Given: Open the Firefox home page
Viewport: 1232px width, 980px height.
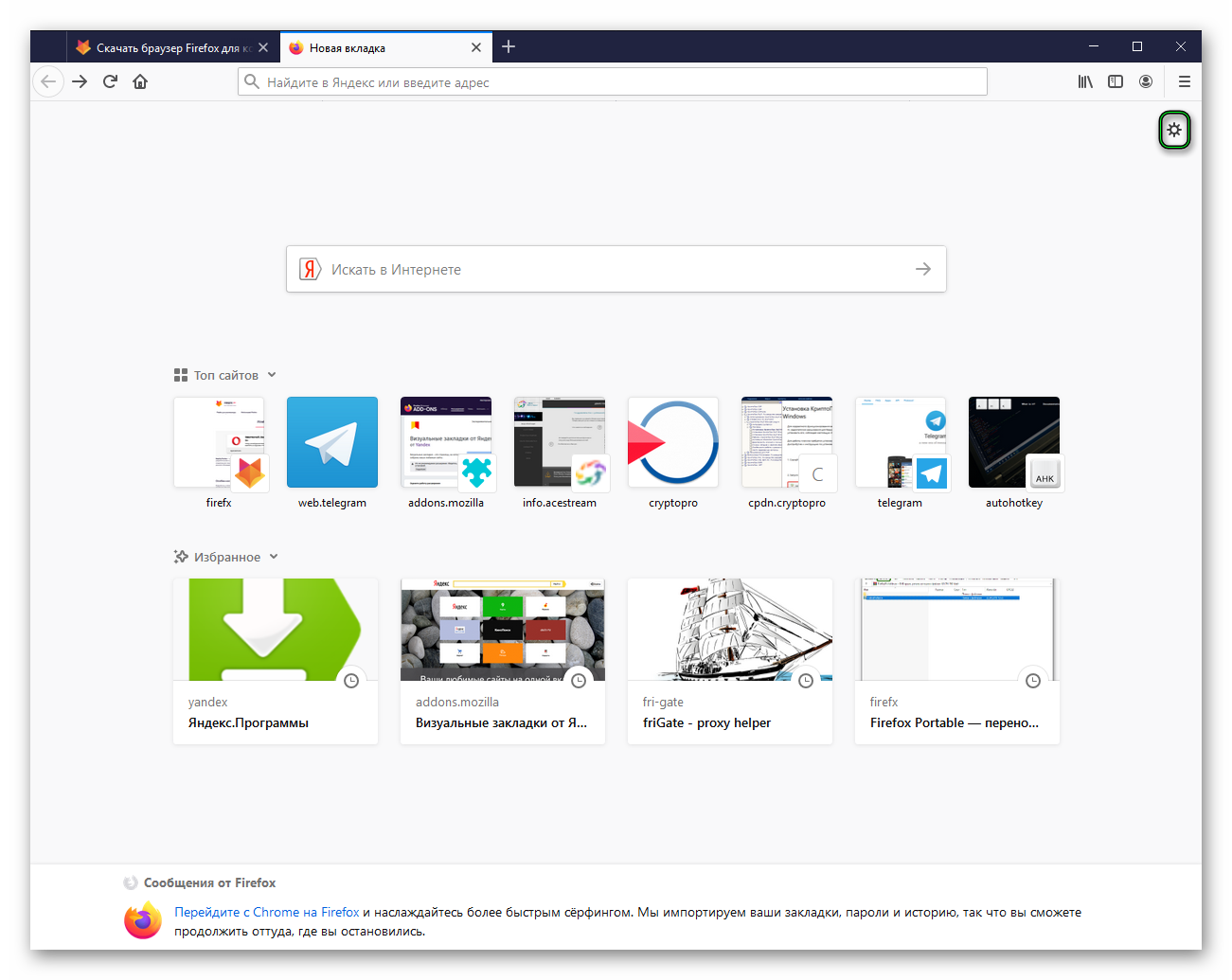Looking at the screenshot, I should click(140, 81).
